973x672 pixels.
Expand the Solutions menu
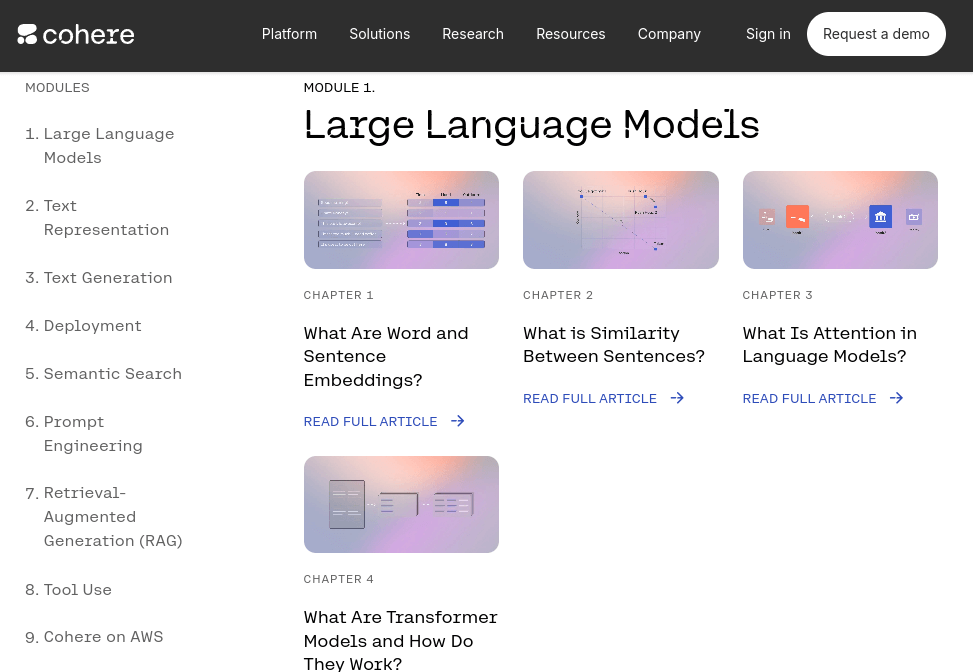click(379, 34)
